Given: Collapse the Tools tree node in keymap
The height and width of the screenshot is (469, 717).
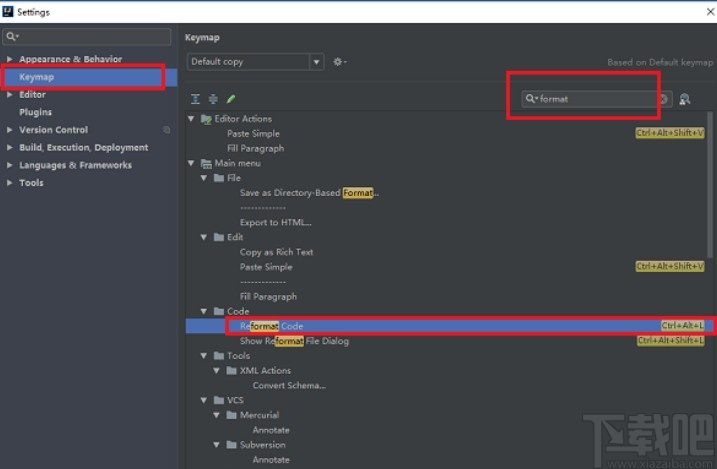Looking at the screenshot, I should pyautogui.click(x=204, y=356).
